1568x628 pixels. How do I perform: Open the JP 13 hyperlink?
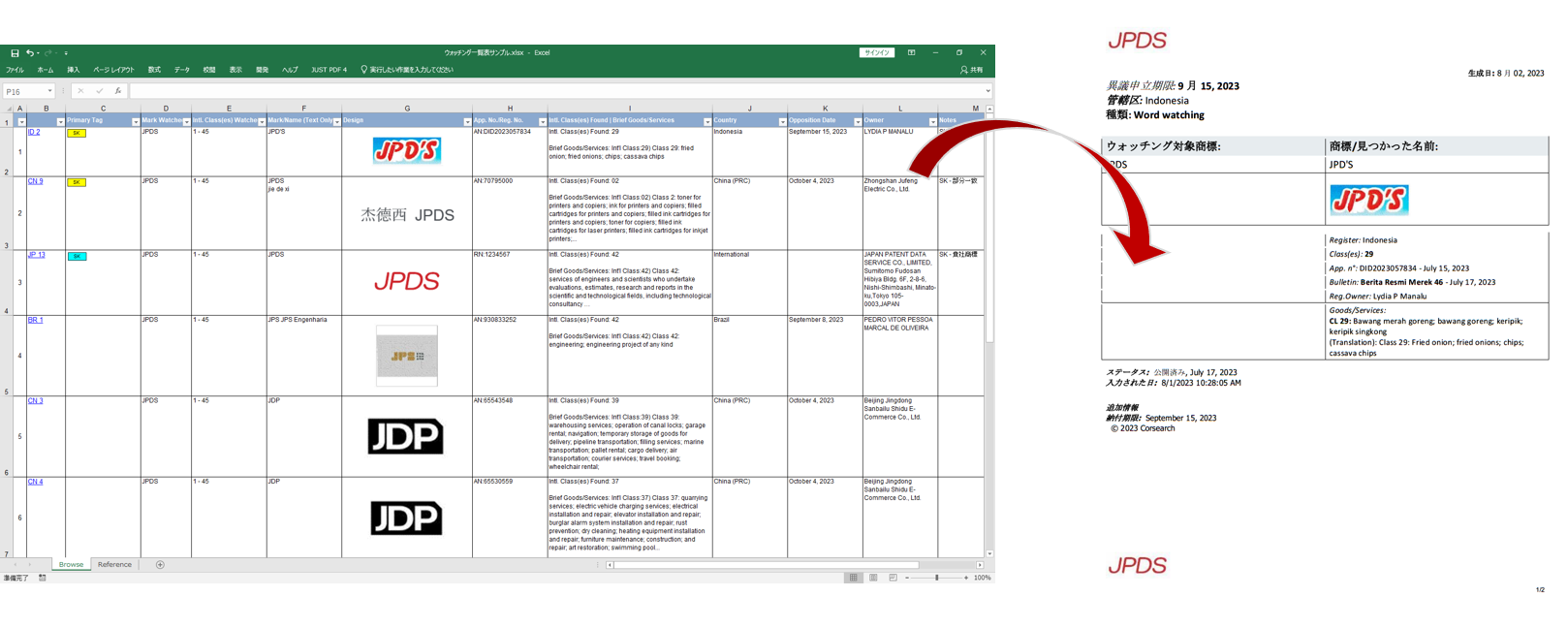(37, 255)
